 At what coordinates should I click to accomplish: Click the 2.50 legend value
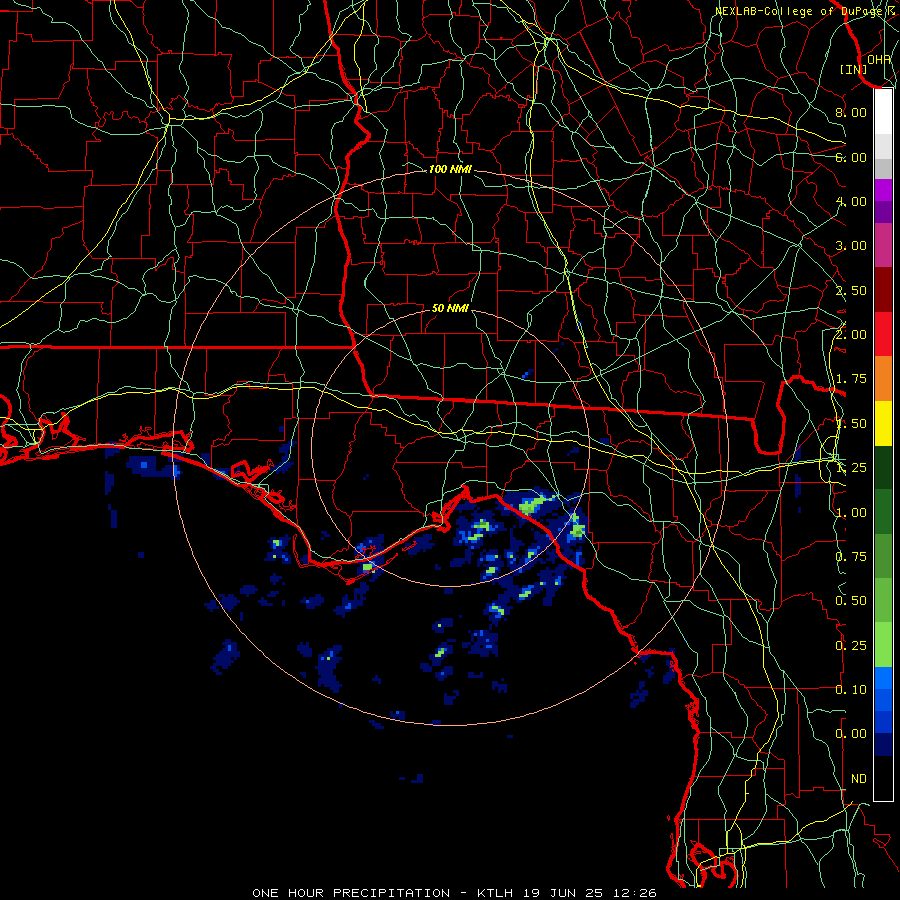(x=851, y=290)
